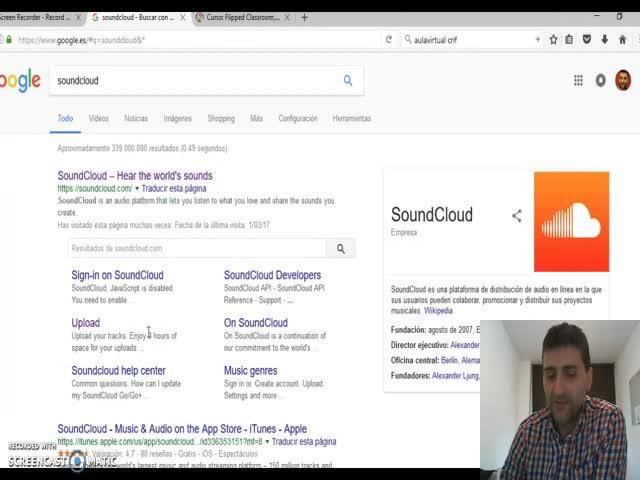The height and width of the screenshot is (480, 640).
Task: Share the SoundCloud knowledge panel
Action: [517, 216]
